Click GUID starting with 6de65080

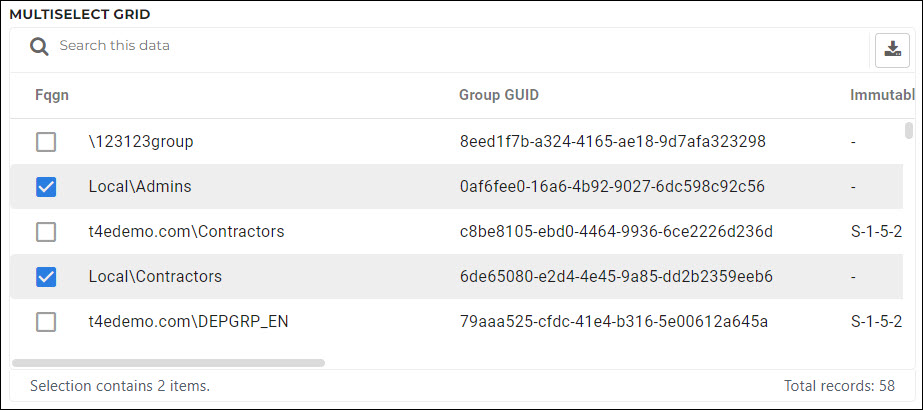pos(616,276)
